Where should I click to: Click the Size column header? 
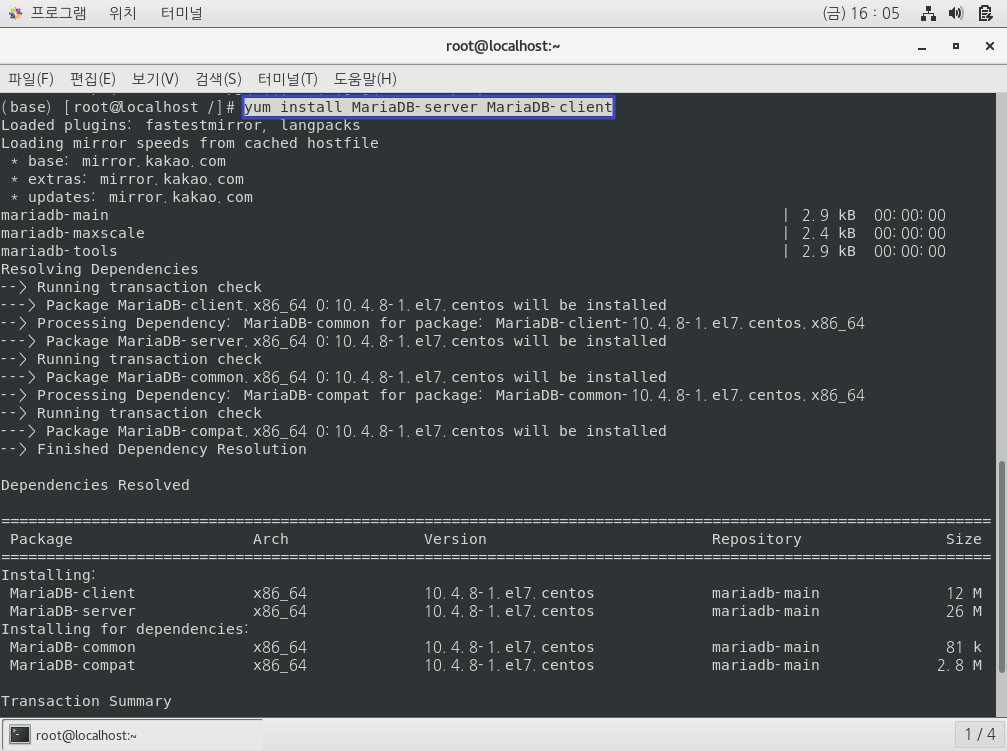click(x=963, y=539)
